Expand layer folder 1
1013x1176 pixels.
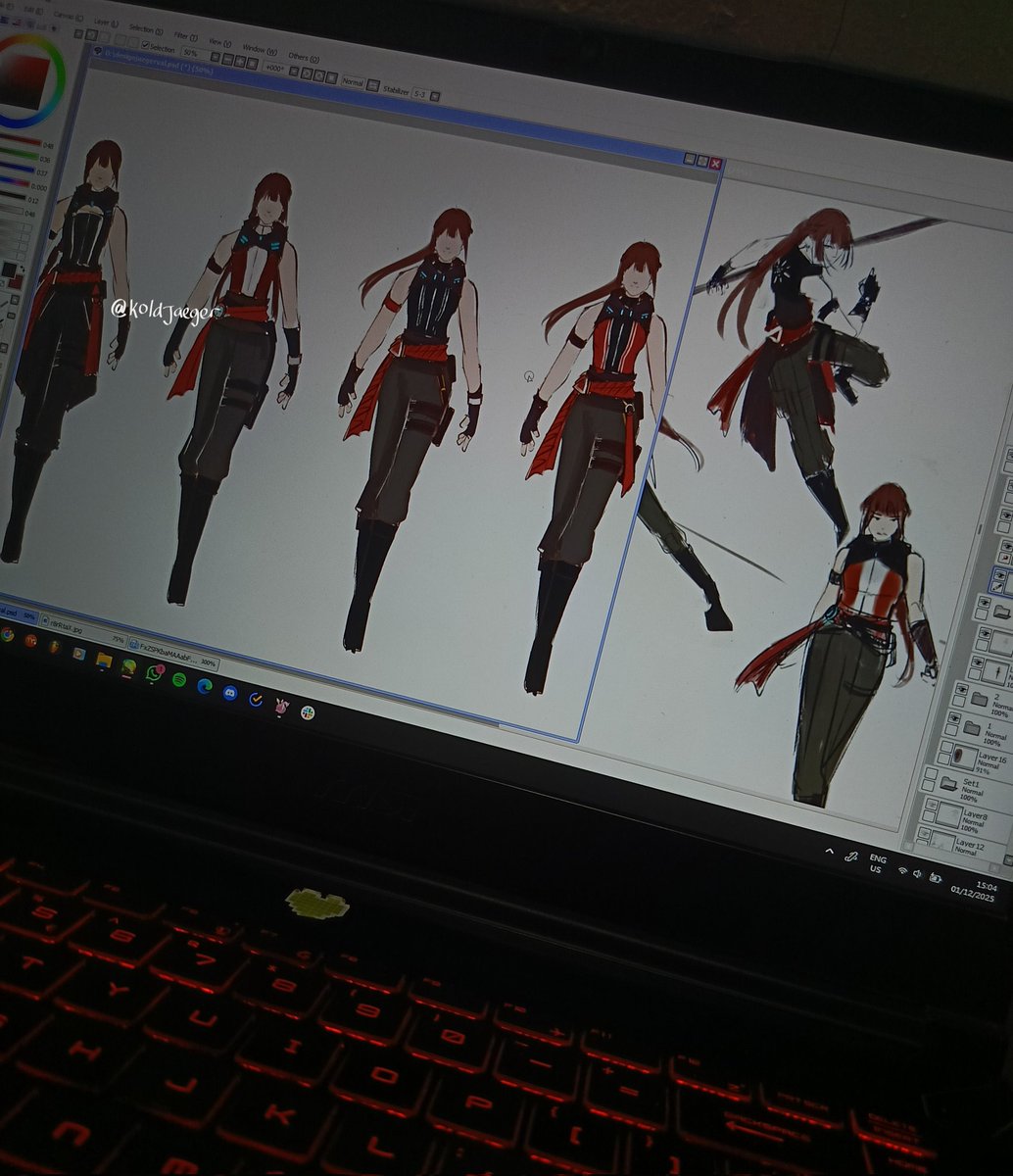(972, 728)
